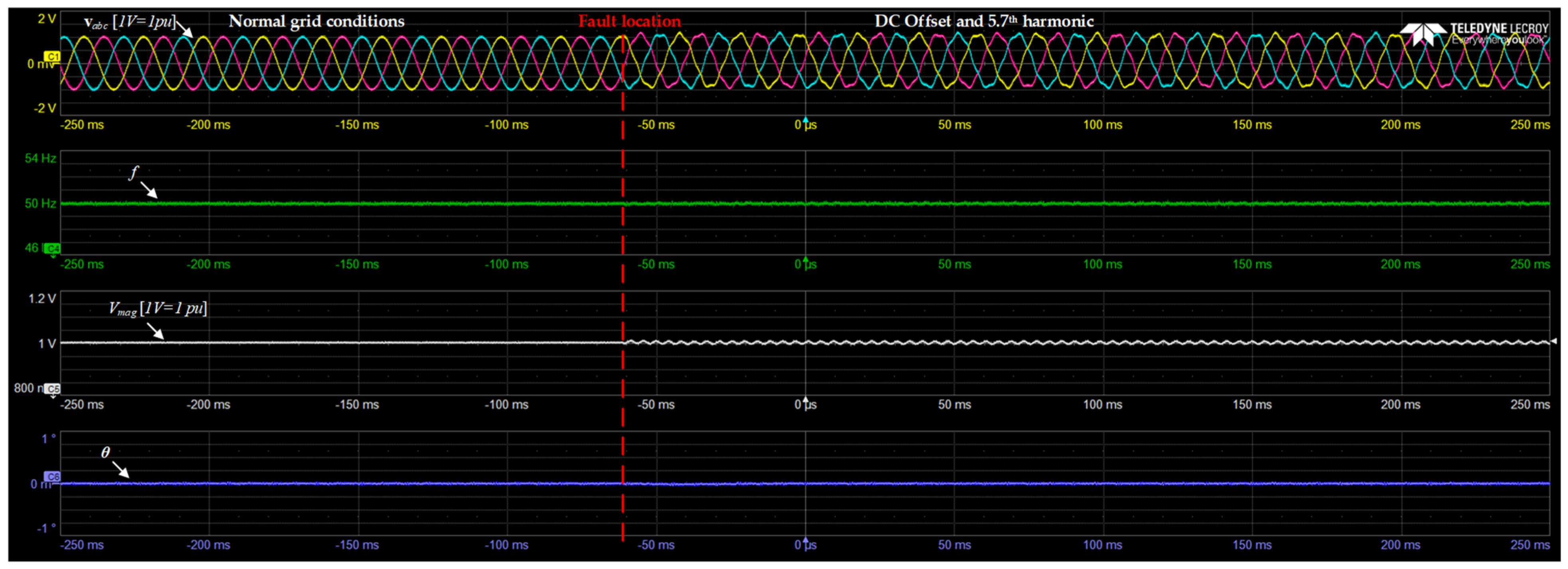Click '100 ms' on the yellow voltage time axis
1568x569 pixels.
tap(1102, 125)
